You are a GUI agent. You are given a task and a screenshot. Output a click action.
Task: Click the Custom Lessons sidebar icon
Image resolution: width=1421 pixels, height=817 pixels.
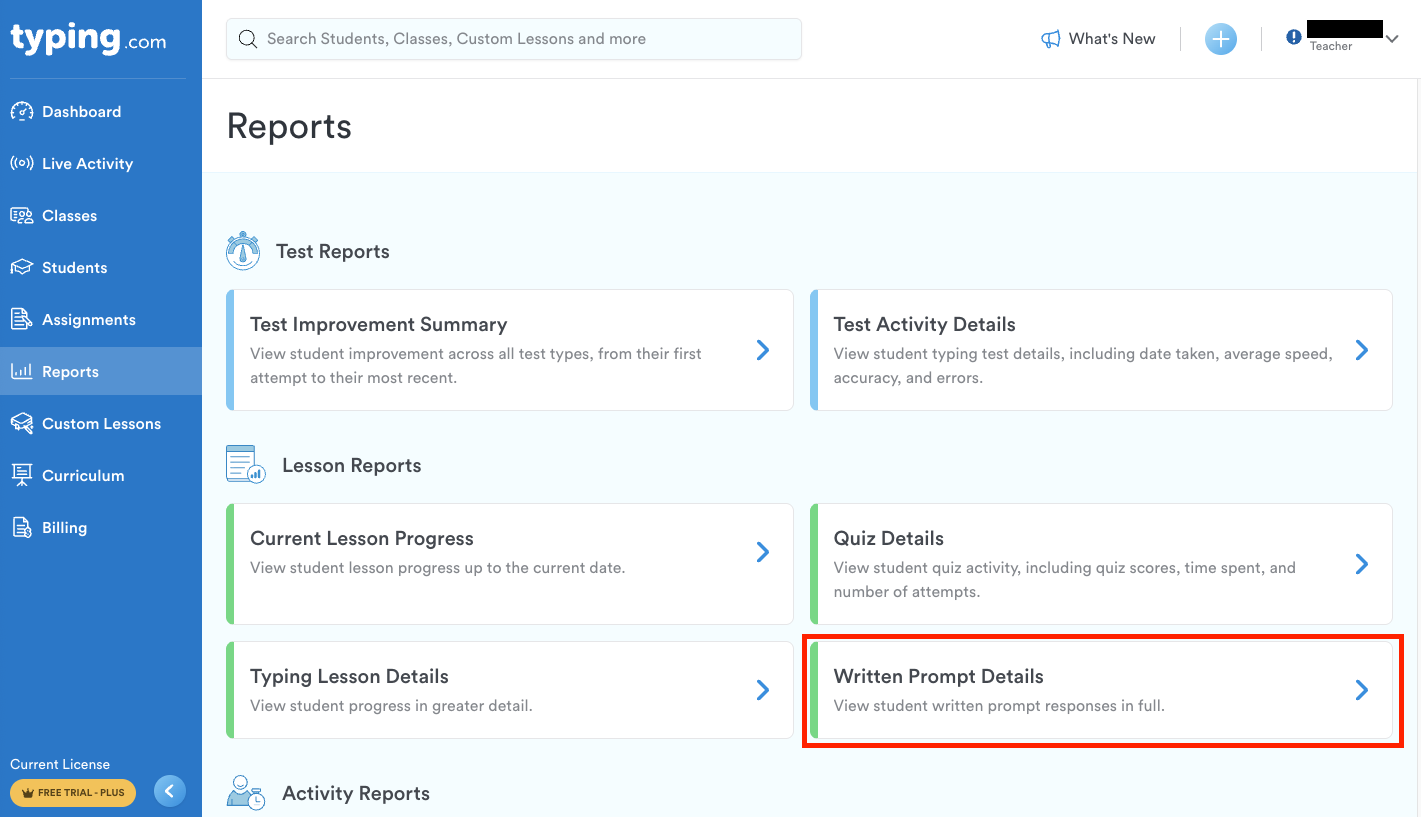22,424
